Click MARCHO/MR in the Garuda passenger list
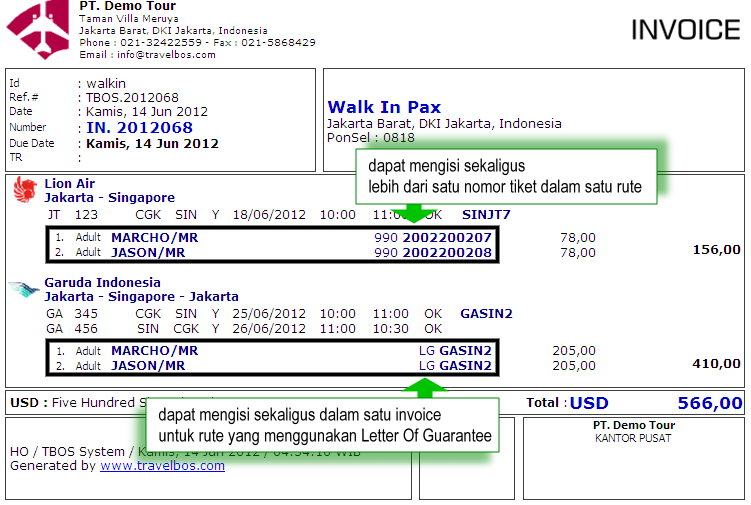Image resolution: width=751 pixels, height=505 pixels. 155,351
